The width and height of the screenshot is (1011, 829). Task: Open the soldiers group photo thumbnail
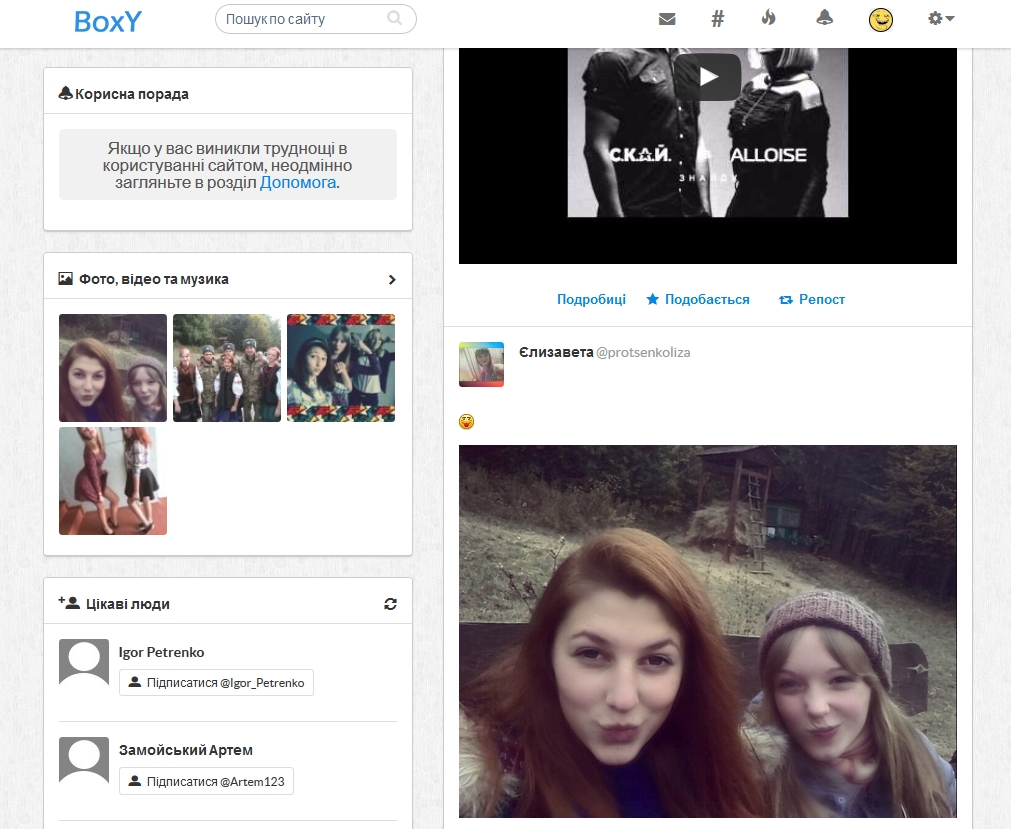click(x=227, y=368)
